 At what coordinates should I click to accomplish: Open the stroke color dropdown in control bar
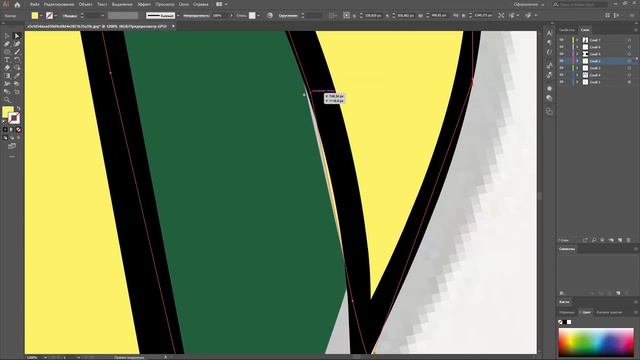56,16
